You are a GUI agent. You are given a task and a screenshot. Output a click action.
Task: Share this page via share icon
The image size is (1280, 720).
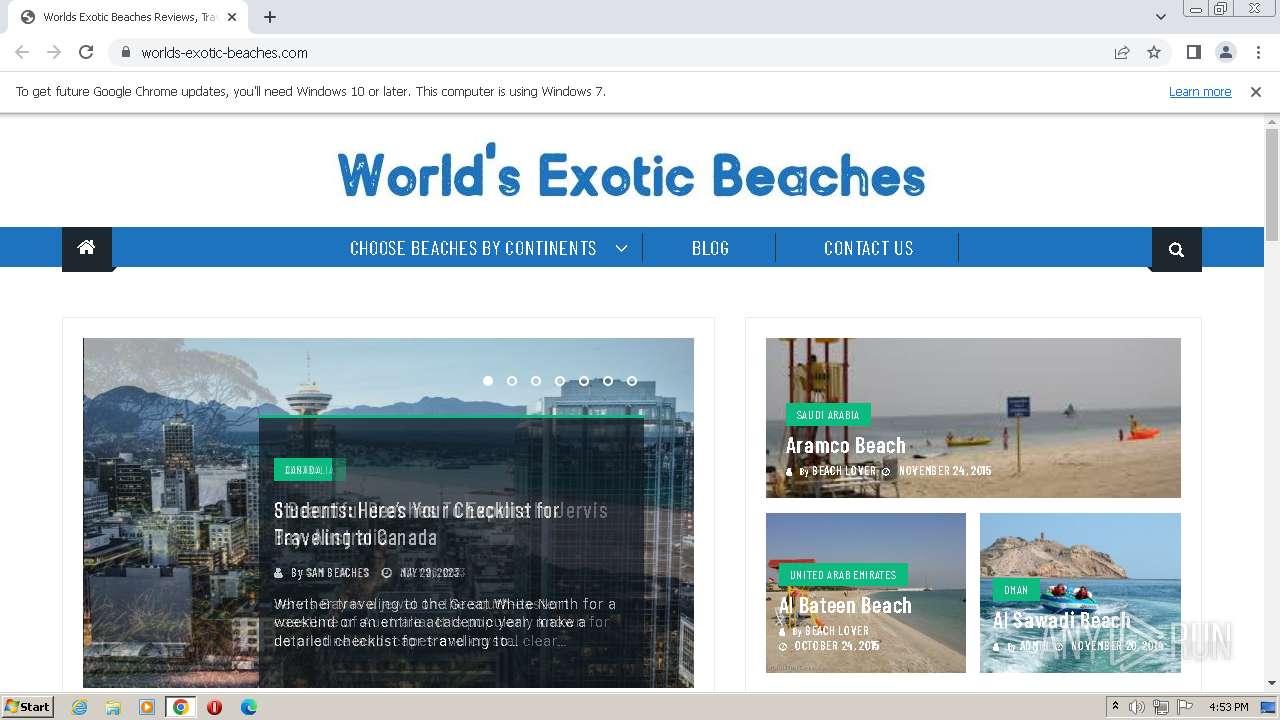(x=1122, y=52)
